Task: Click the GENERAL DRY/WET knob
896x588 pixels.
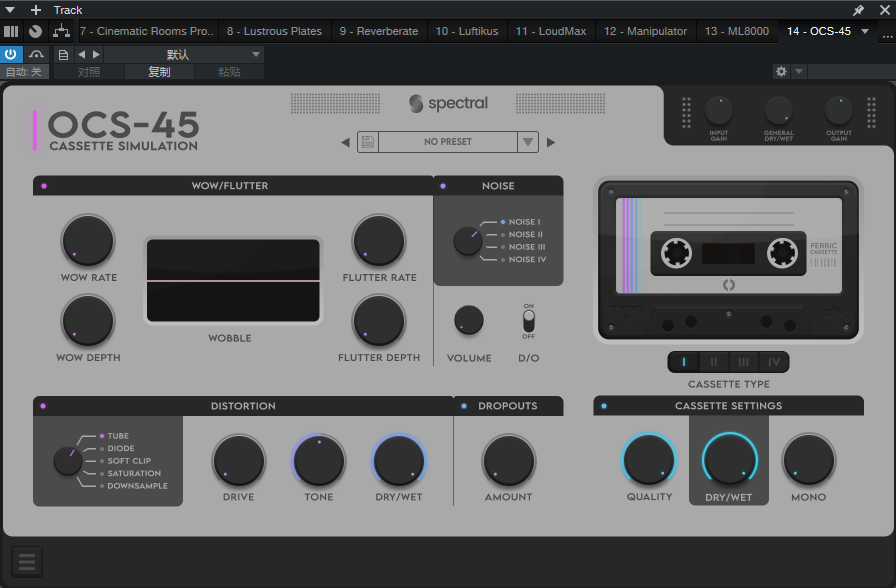Action: [779, 110]
